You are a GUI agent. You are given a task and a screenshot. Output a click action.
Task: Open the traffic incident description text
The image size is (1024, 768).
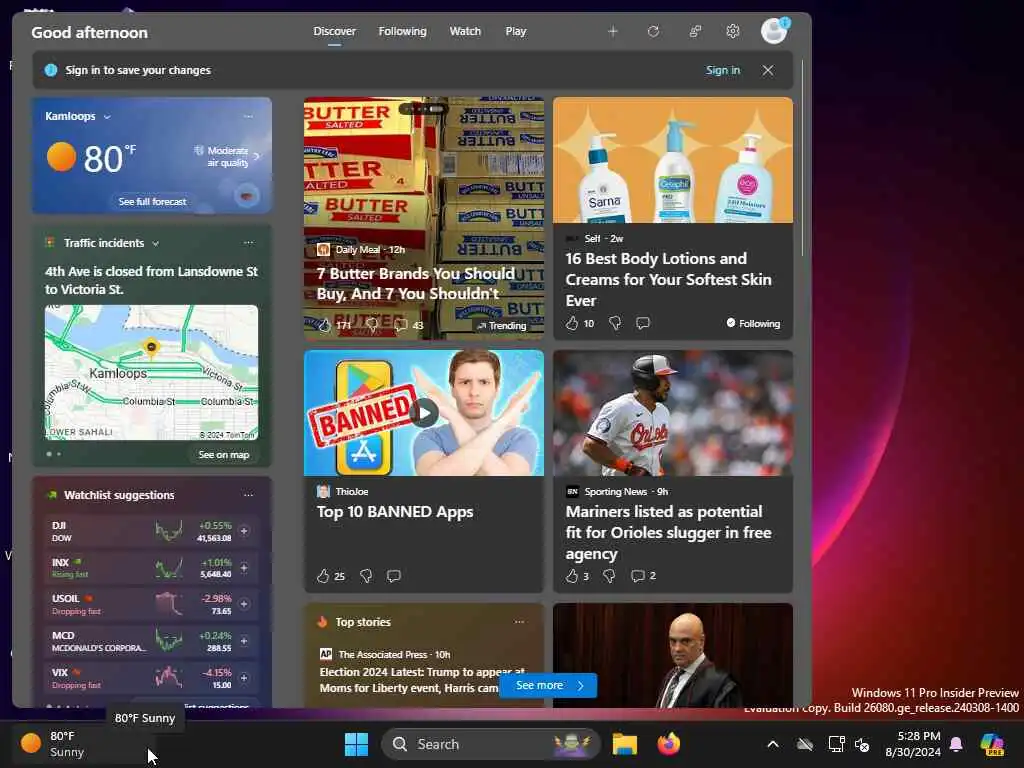click(x=152, y=280)
